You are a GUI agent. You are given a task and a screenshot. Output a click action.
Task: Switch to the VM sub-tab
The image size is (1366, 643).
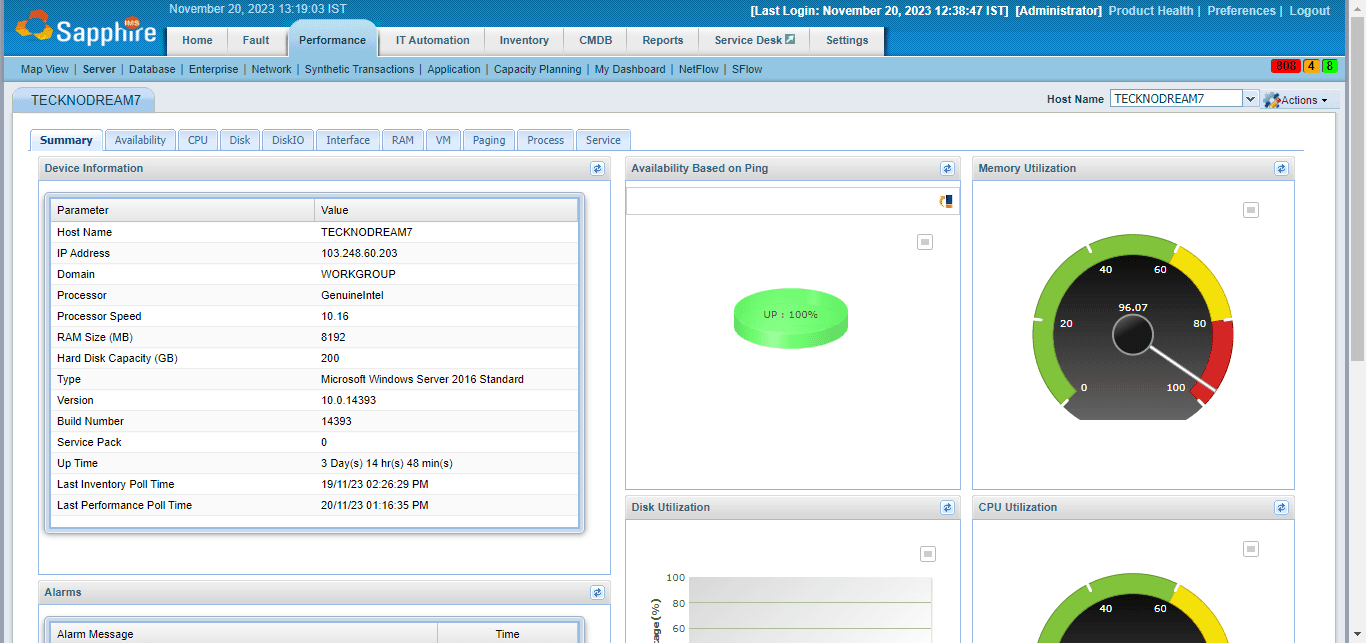pos(443,140)
